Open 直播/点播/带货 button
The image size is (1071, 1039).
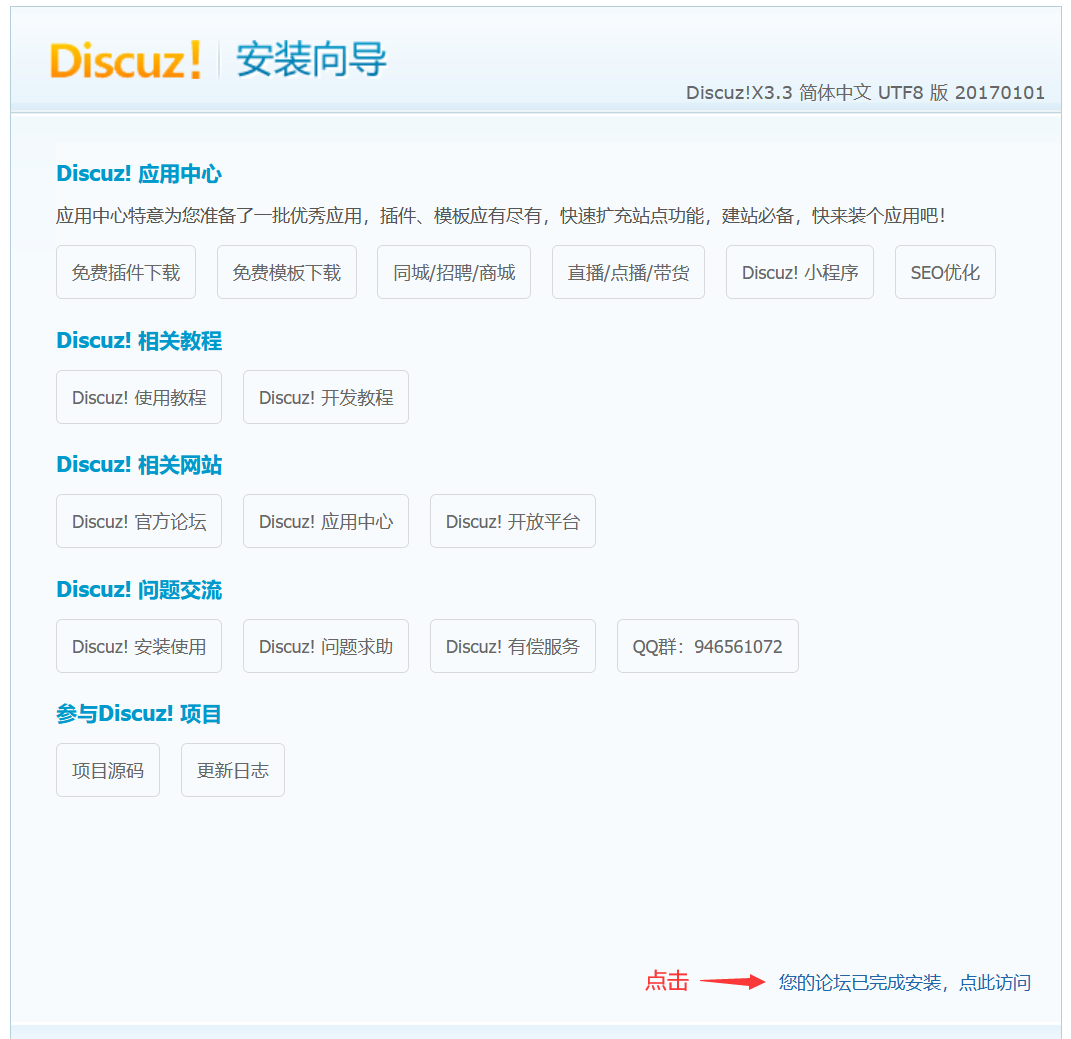[628, 272]
